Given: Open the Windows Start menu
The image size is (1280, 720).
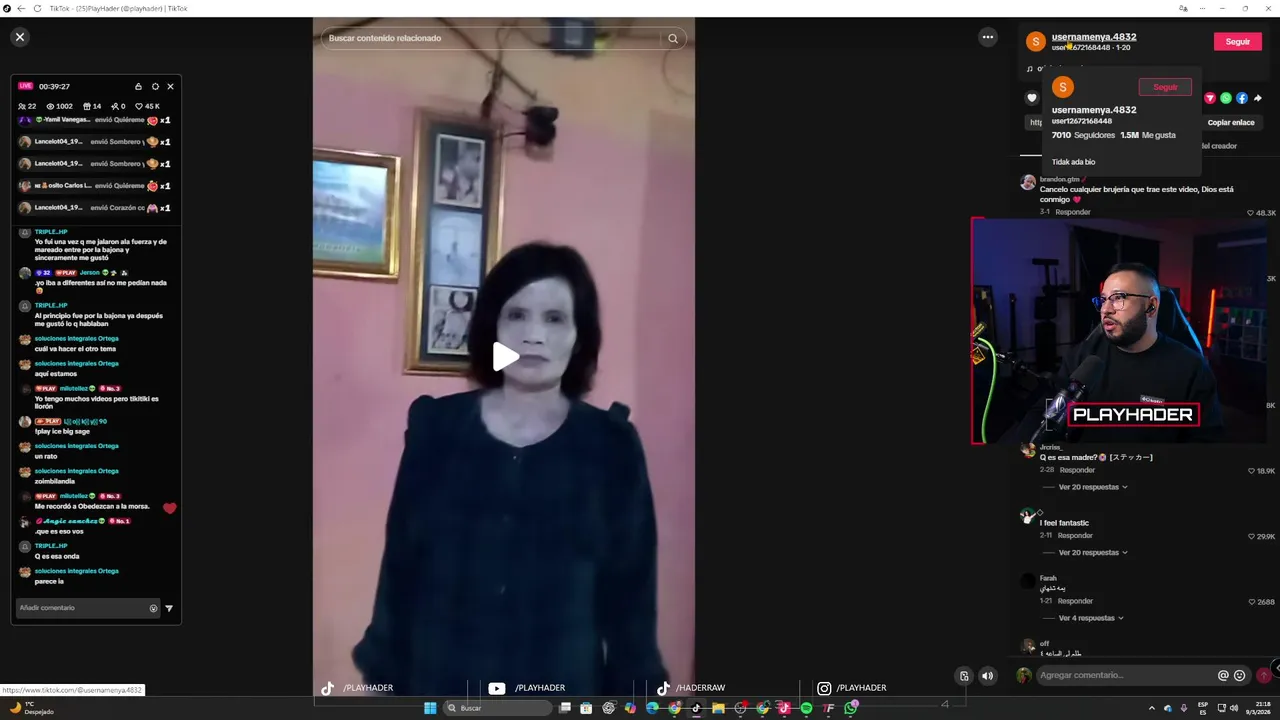Looking at the screenshot, I should click(x=430, y=708).
